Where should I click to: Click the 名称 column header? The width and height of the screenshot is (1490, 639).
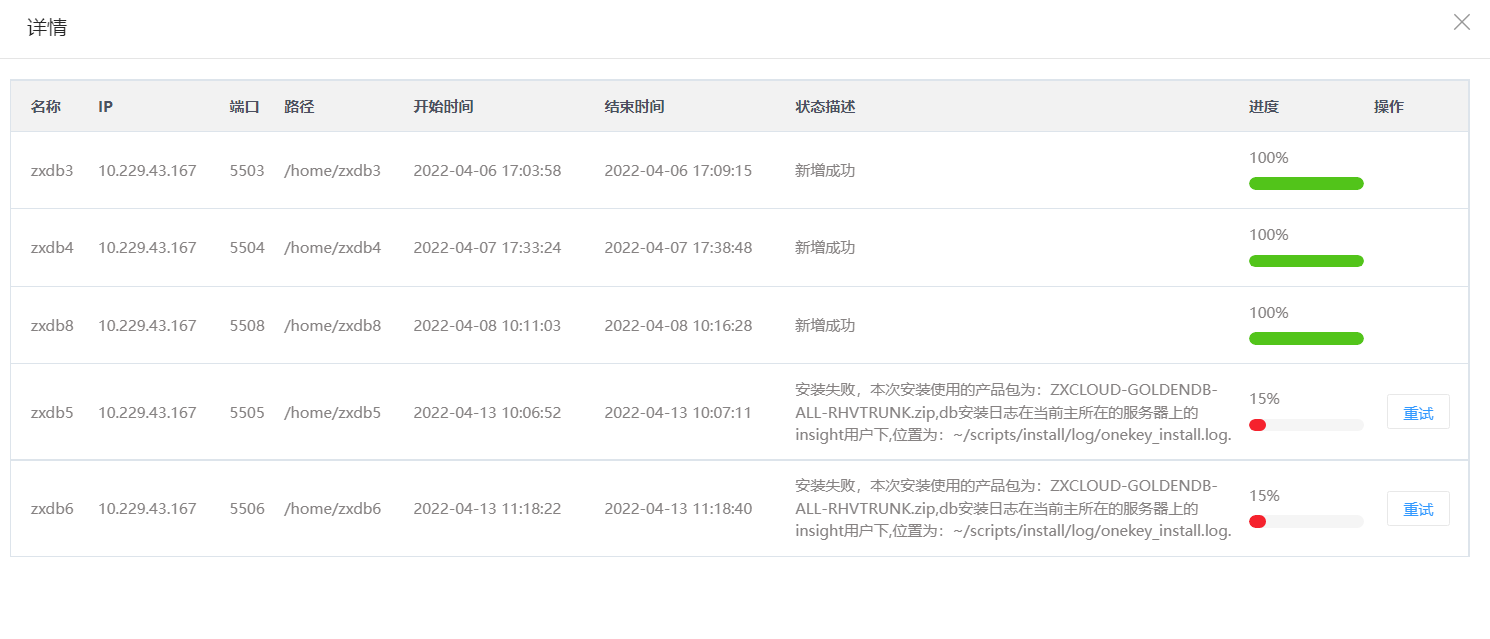pos(46,106)
